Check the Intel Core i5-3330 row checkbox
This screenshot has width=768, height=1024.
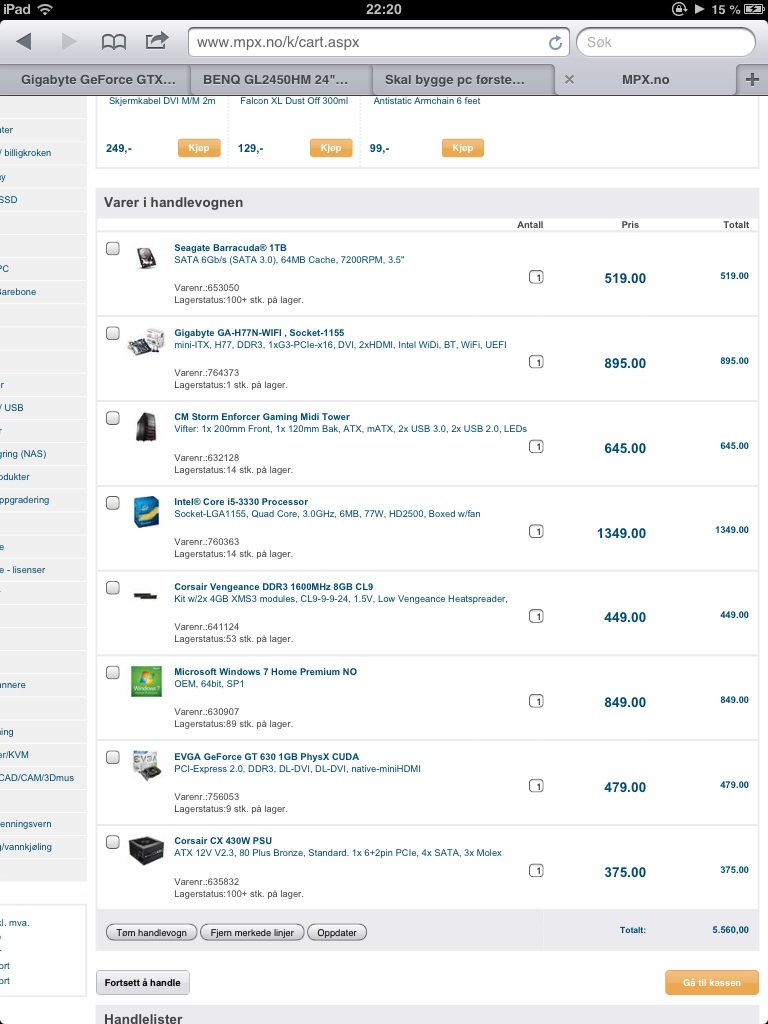(x=113, y=503)
